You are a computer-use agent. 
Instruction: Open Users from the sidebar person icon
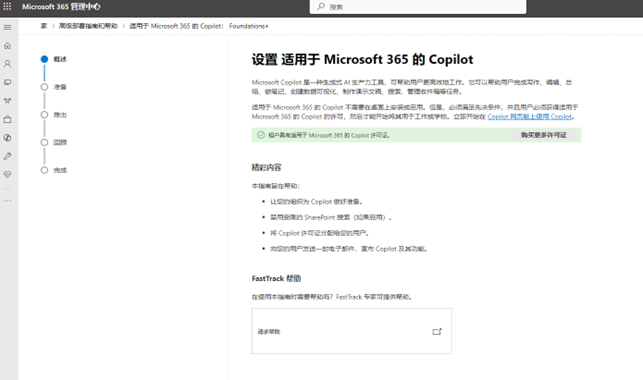click(7, 64)
